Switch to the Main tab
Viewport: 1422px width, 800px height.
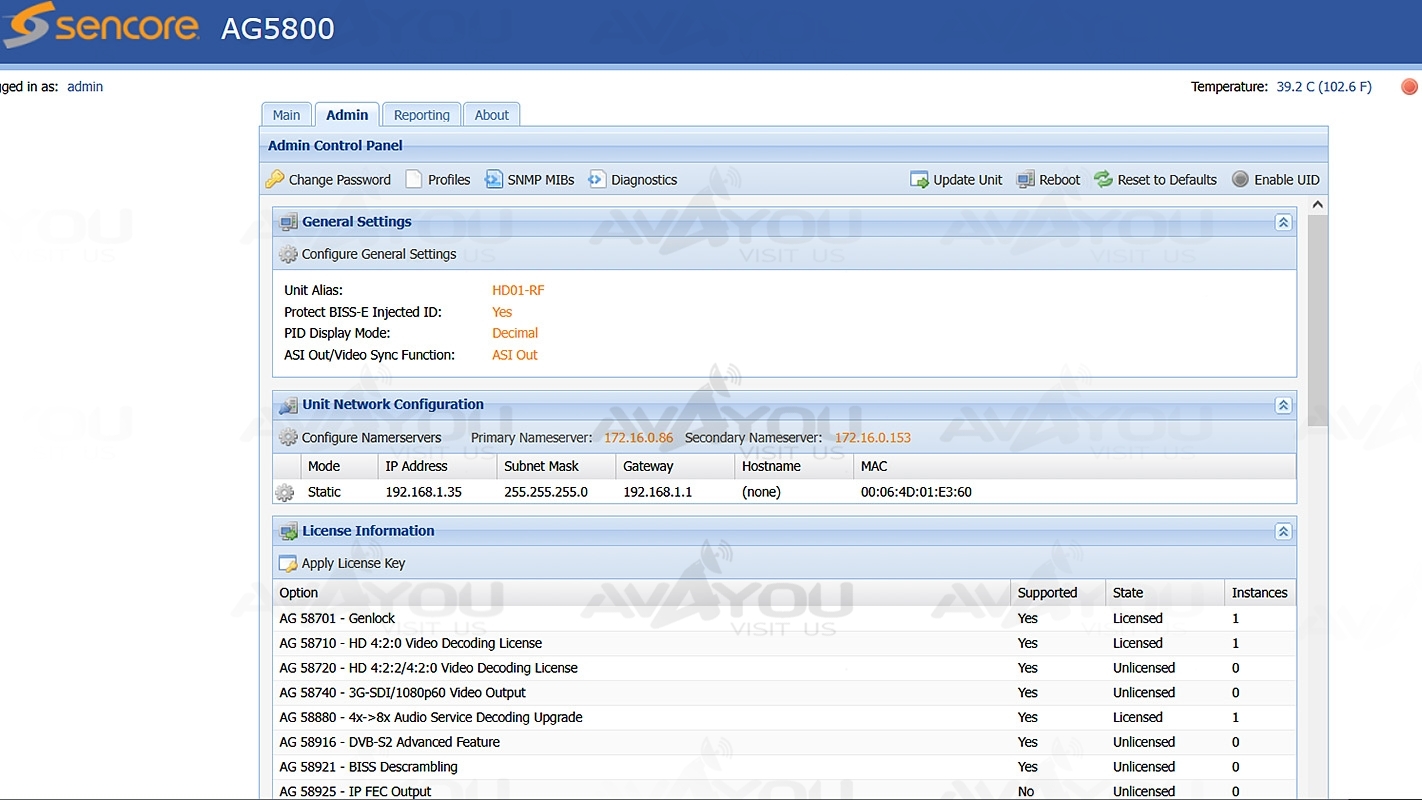286,115
